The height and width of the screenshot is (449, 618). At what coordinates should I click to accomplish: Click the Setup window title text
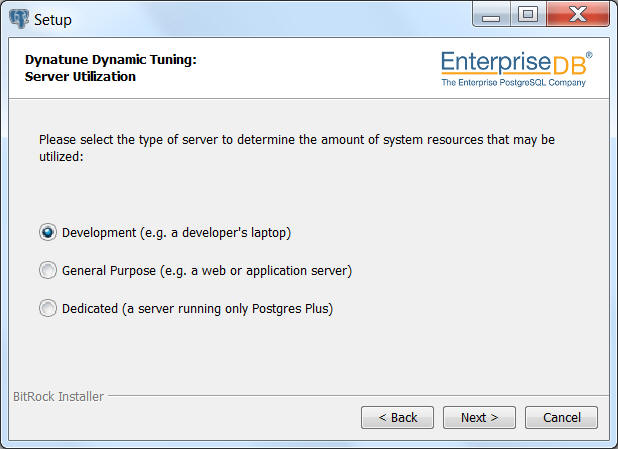click(53, 20)
